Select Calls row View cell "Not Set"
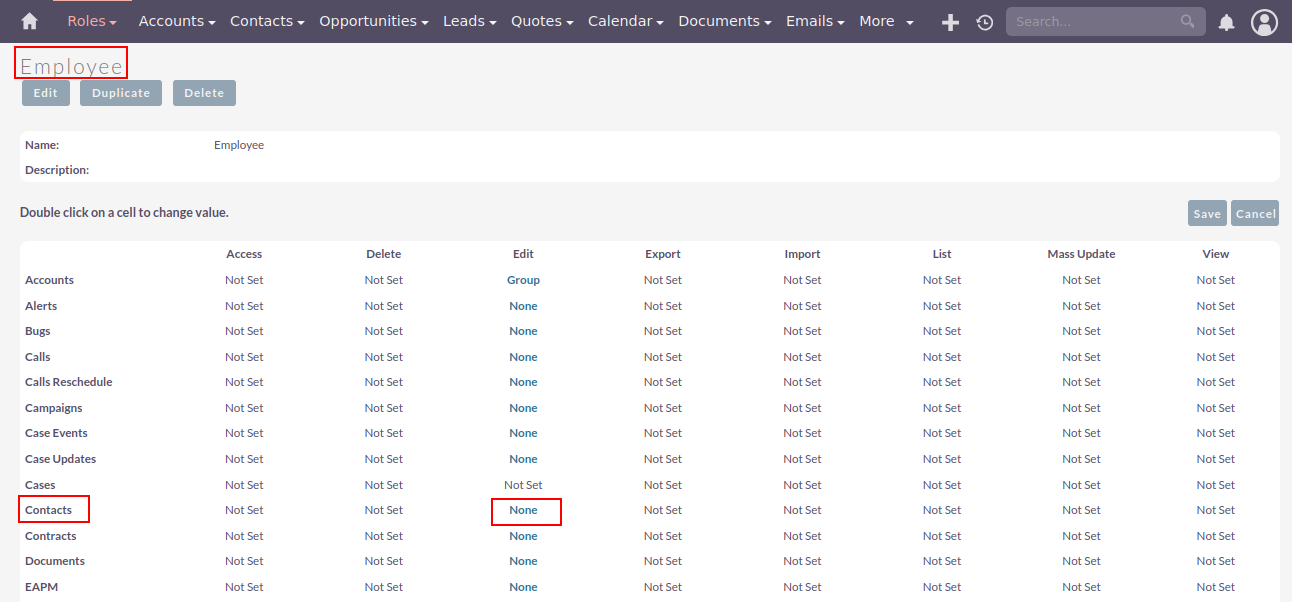The width and height of the screenshot is (1292, 602). pos(1216,357)
